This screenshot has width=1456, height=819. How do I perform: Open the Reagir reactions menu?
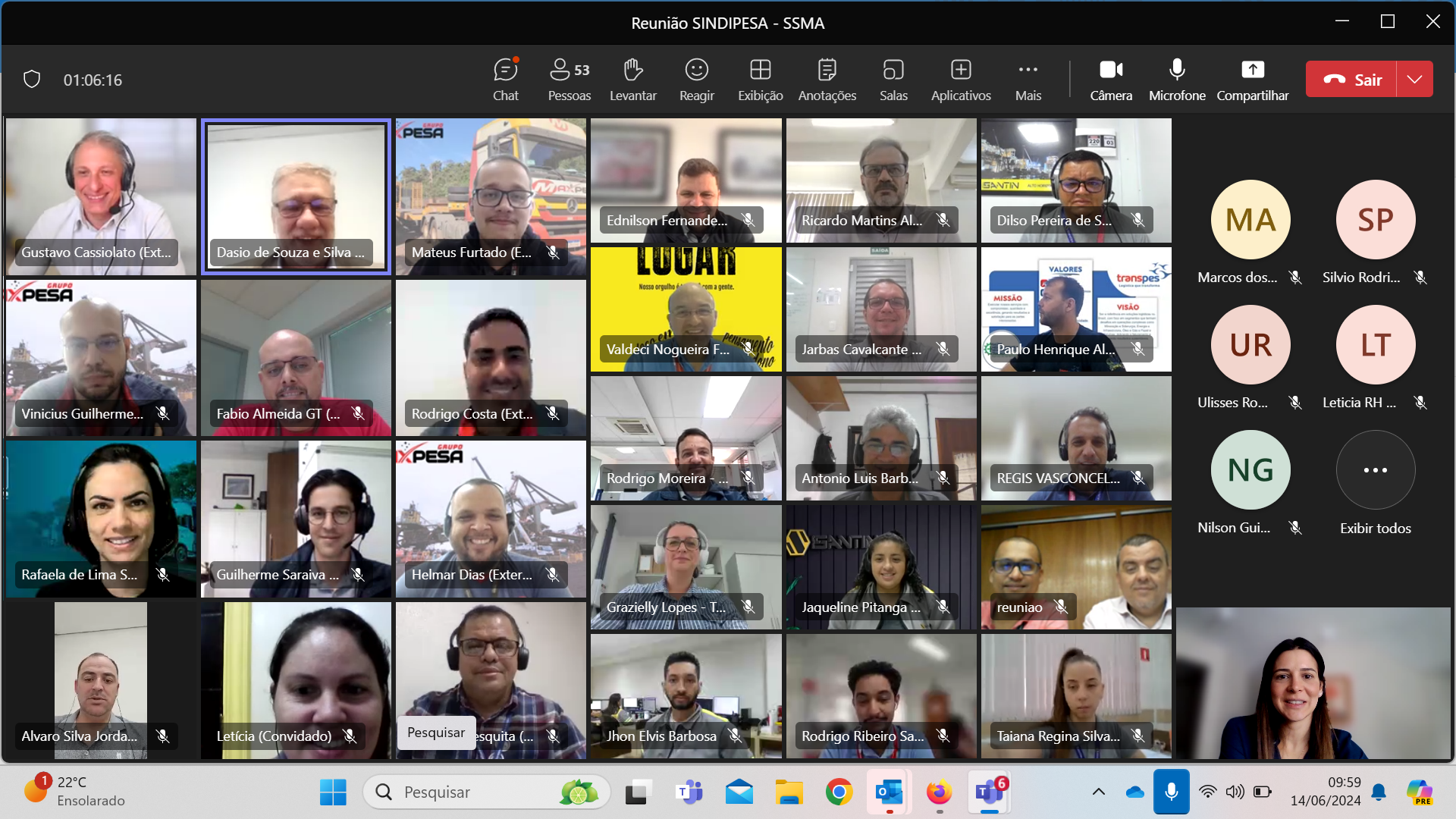coord(696,79)
